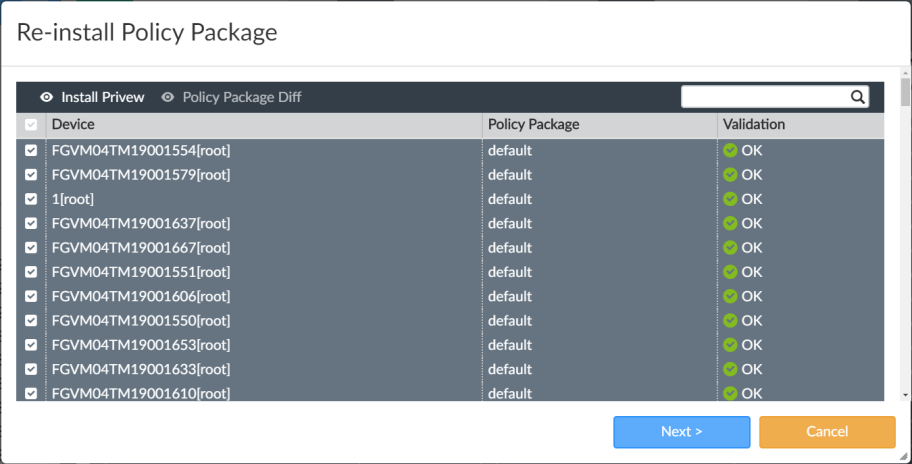Screen dimensions: 912x464
Task: Uncheck device FGVM04TM19001579[root]
Action: pyautogui.click(x=31, y=175)
